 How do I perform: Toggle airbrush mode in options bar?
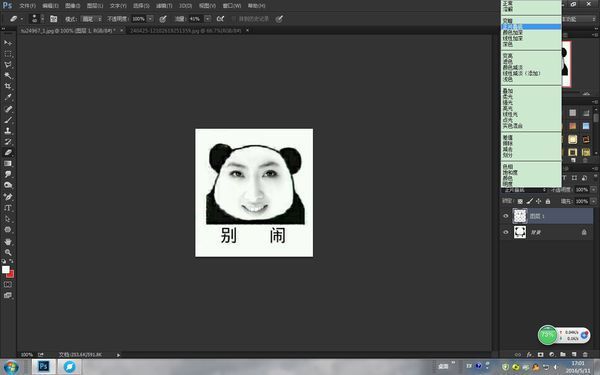(x=220, y=18)
